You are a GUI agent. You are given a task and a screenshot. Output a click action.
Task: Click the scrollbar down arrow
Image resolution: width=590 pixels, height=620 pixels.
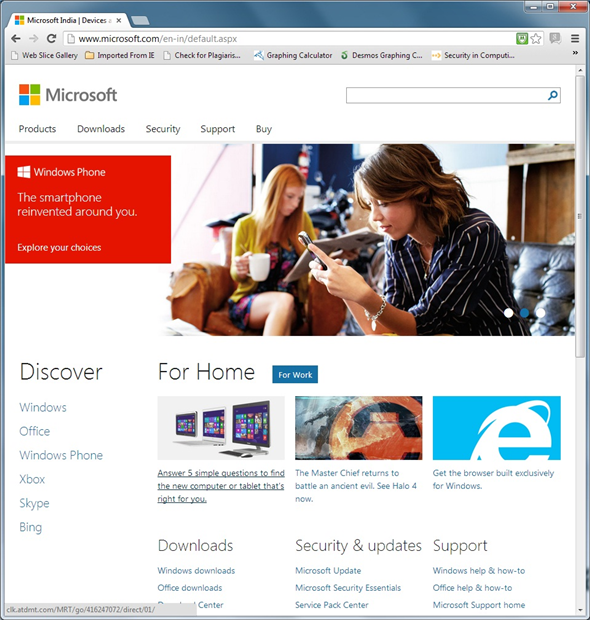pos(580,610)
